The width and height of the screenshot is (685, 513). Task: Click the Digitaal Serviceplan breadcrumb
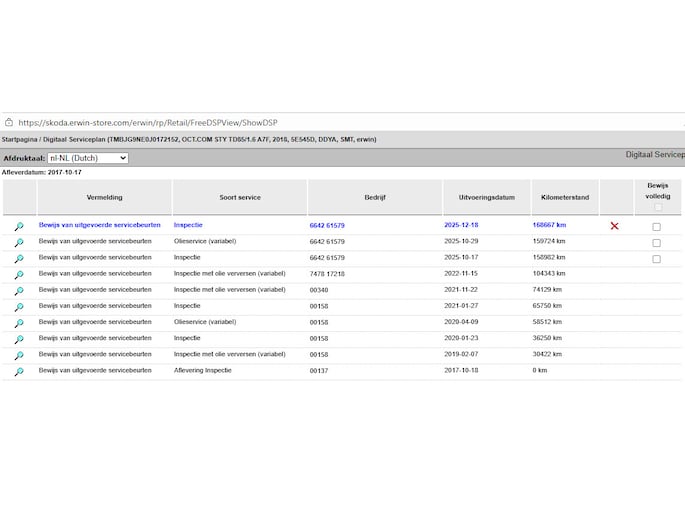76,140
